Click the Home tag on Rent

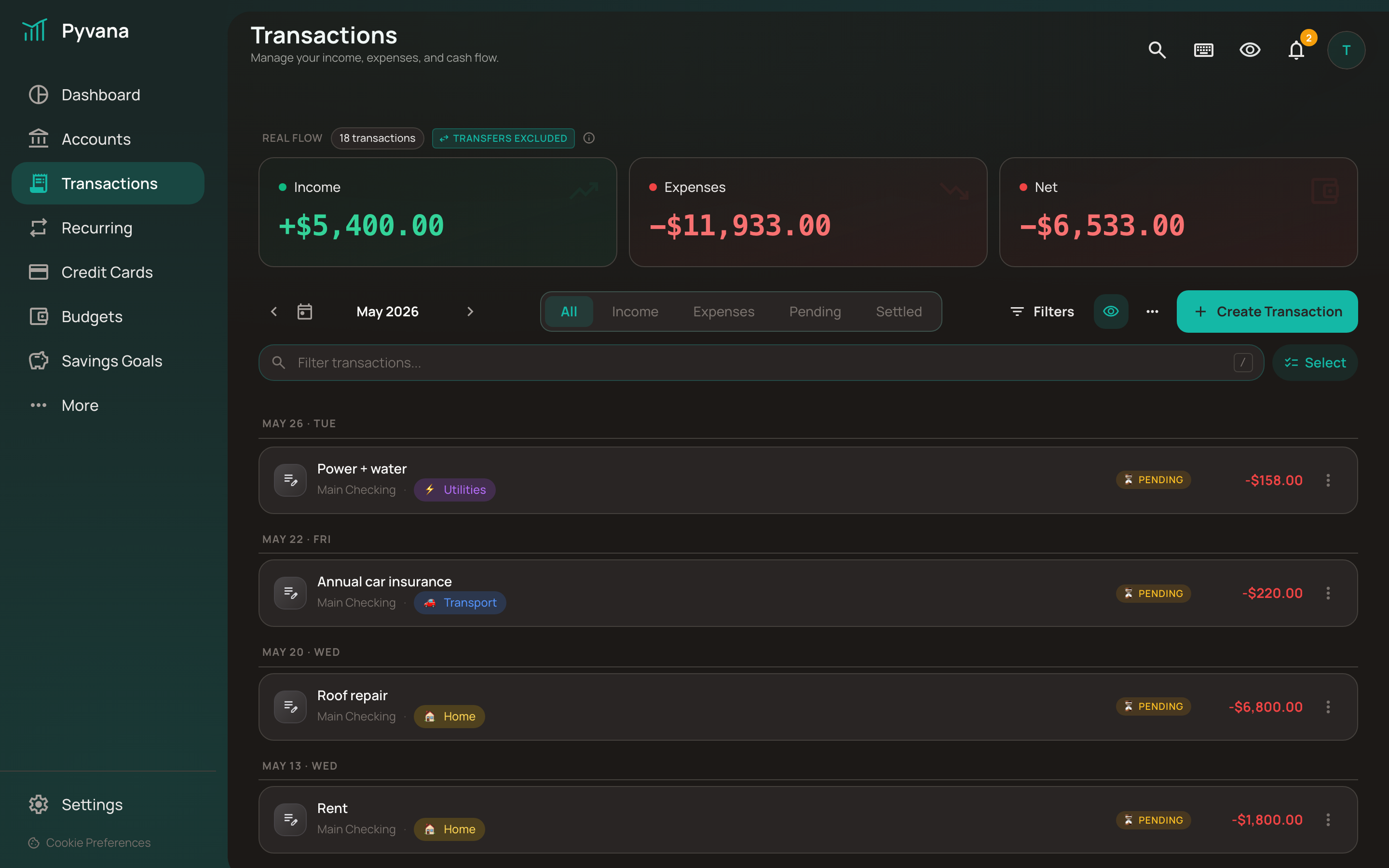coord(449,829)
